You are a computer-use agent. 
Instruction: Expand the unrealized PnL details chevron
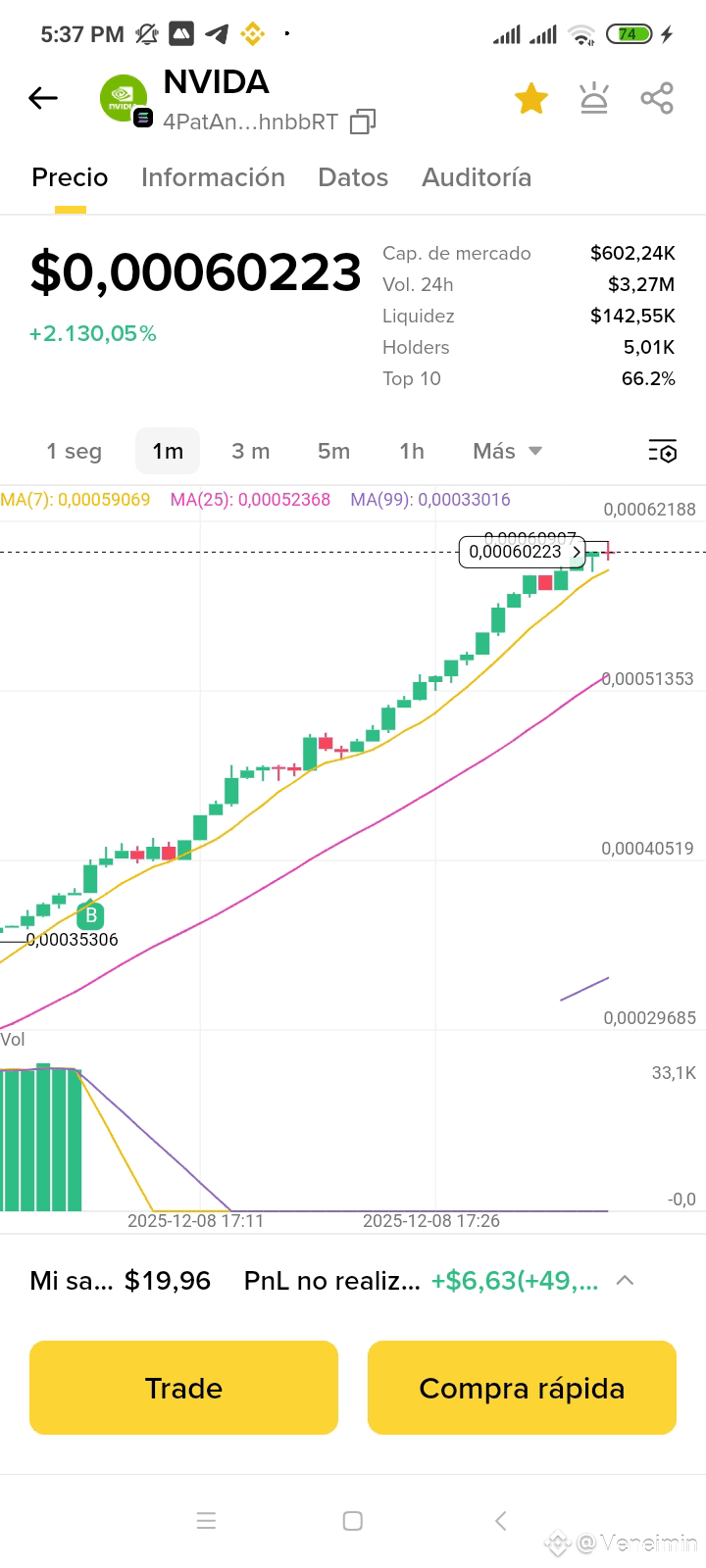[x=625, y=1280]
